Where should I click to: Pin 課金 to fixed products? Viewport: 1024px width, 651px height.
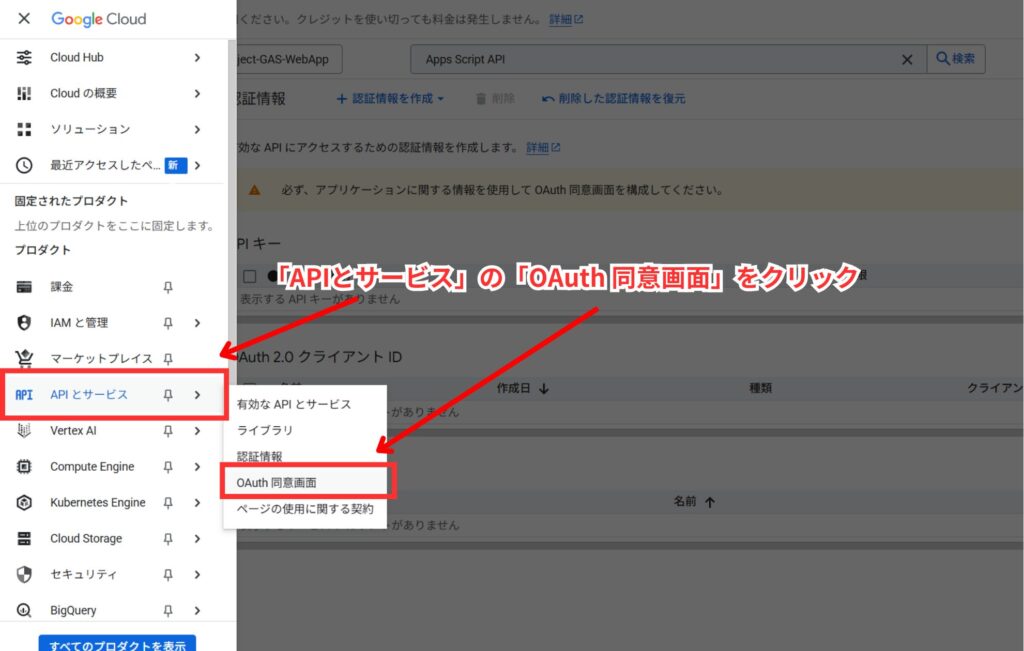click(168, 287)
